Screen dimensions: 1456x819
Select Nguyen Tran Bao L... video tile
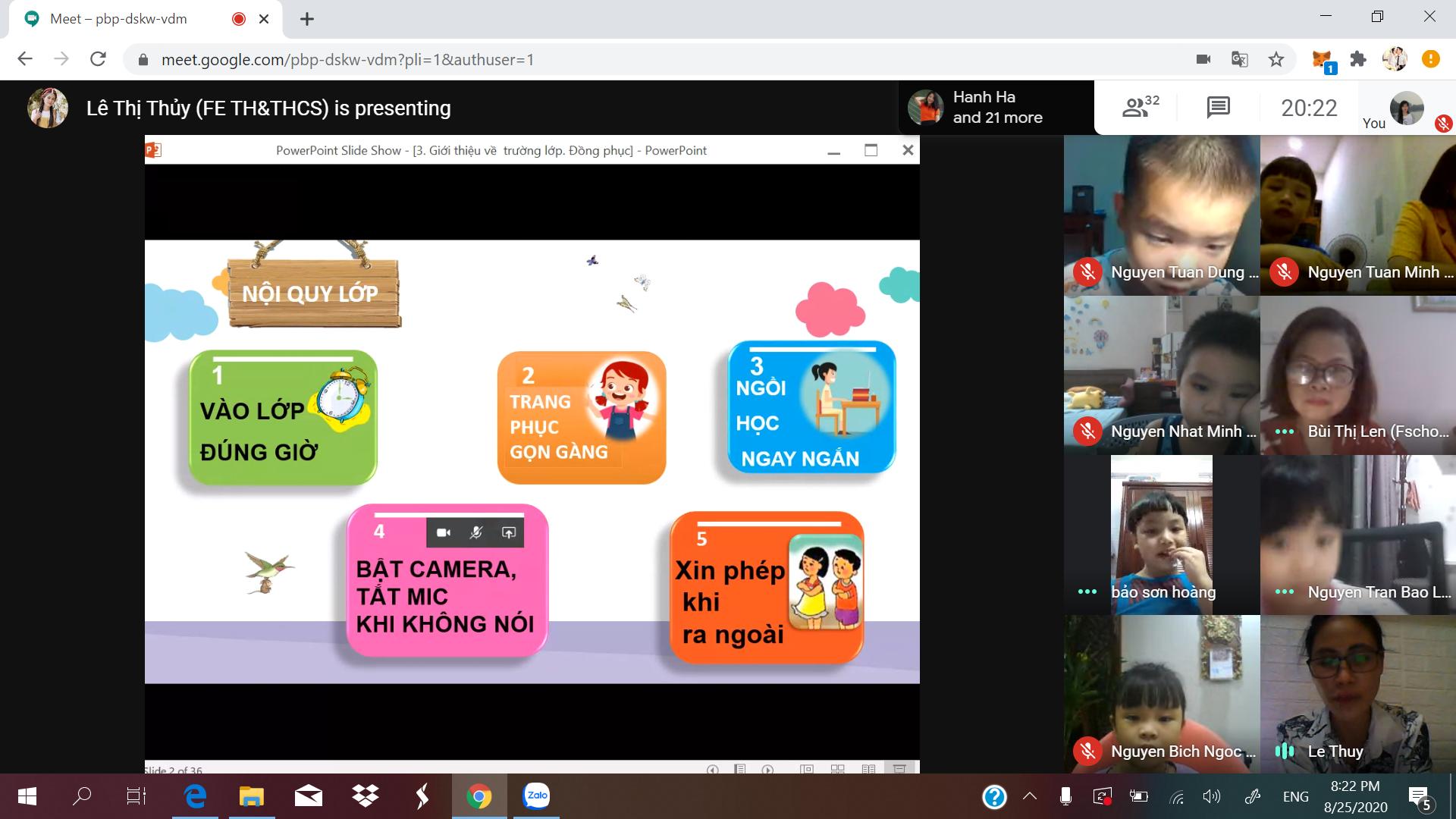(x=1358, y=535)
